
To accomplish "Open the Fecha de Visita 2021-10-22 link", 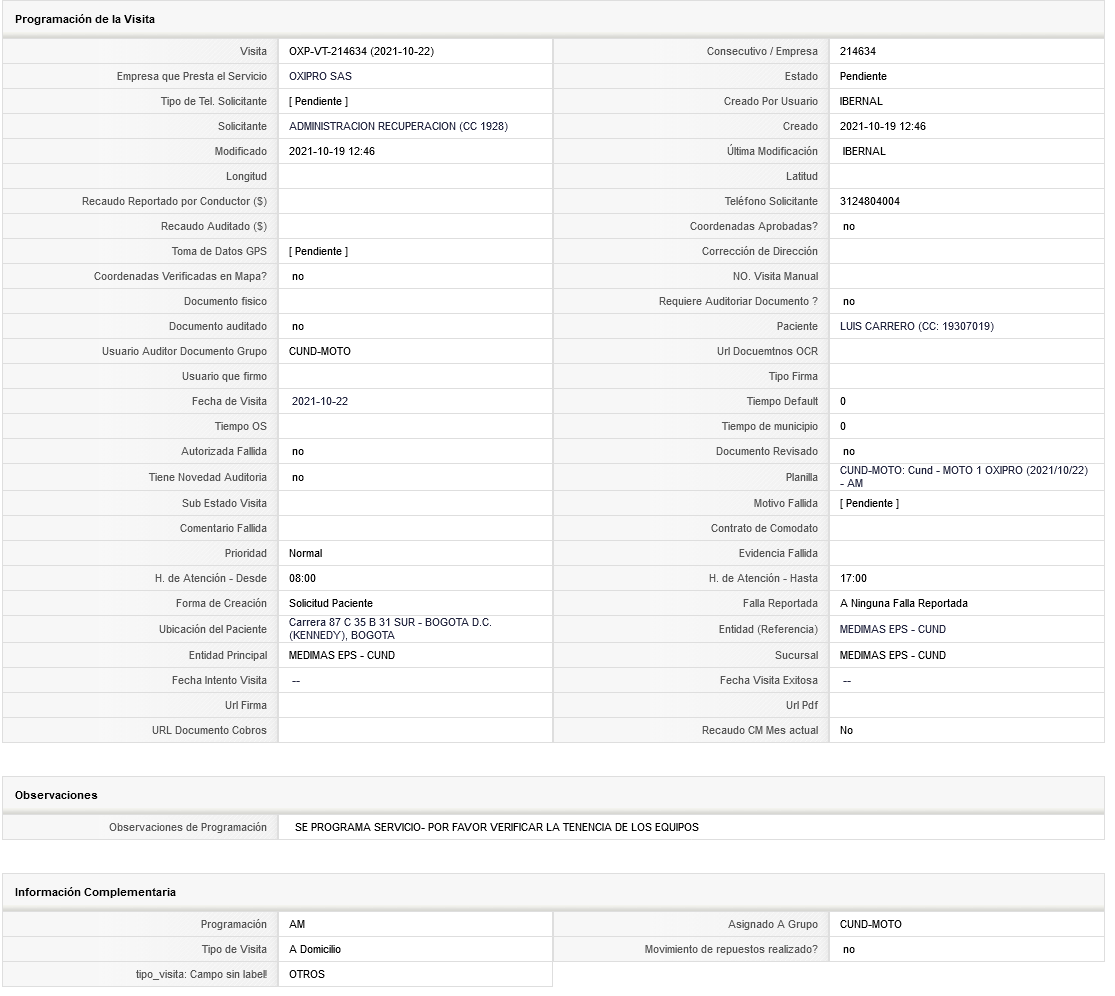I will click(x=320, y=402).
